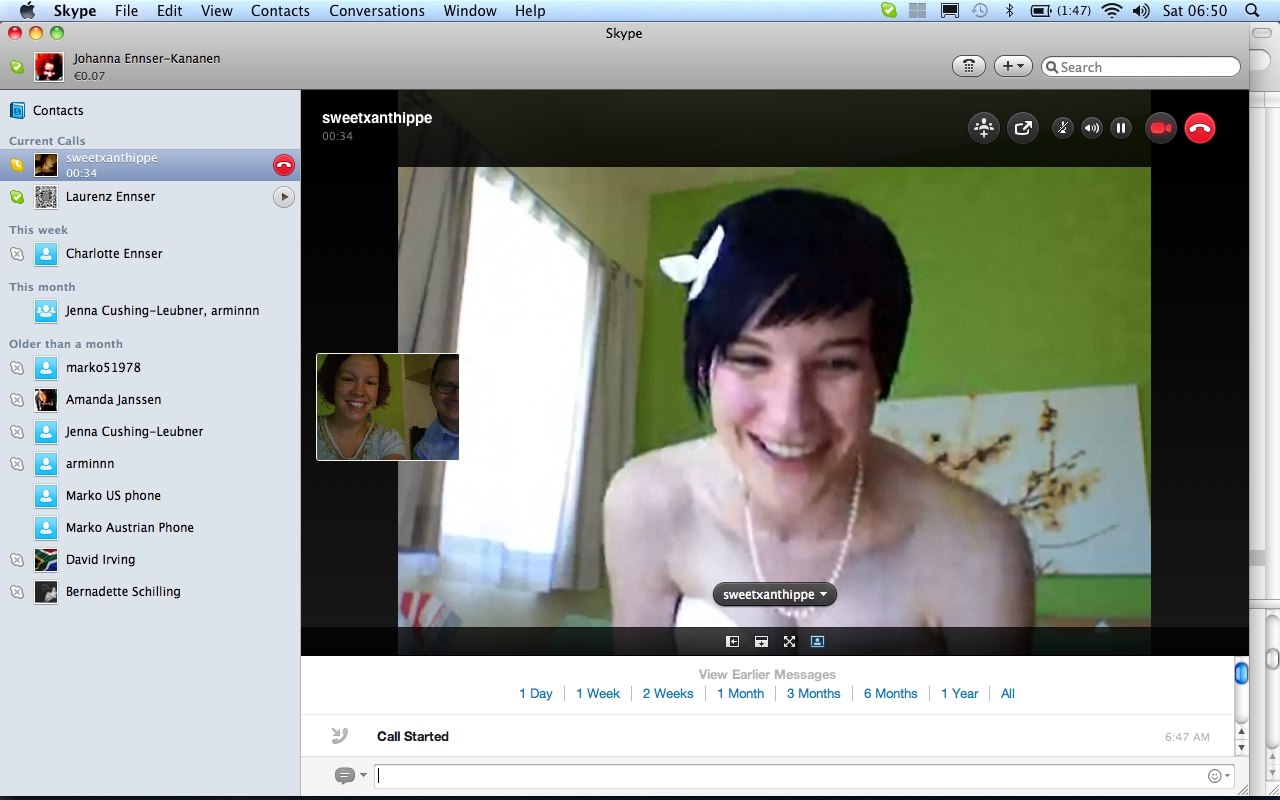This screenshot has width=1280, height=800.
Task: Show messages from 1 Day
Action: click(536, 694)
